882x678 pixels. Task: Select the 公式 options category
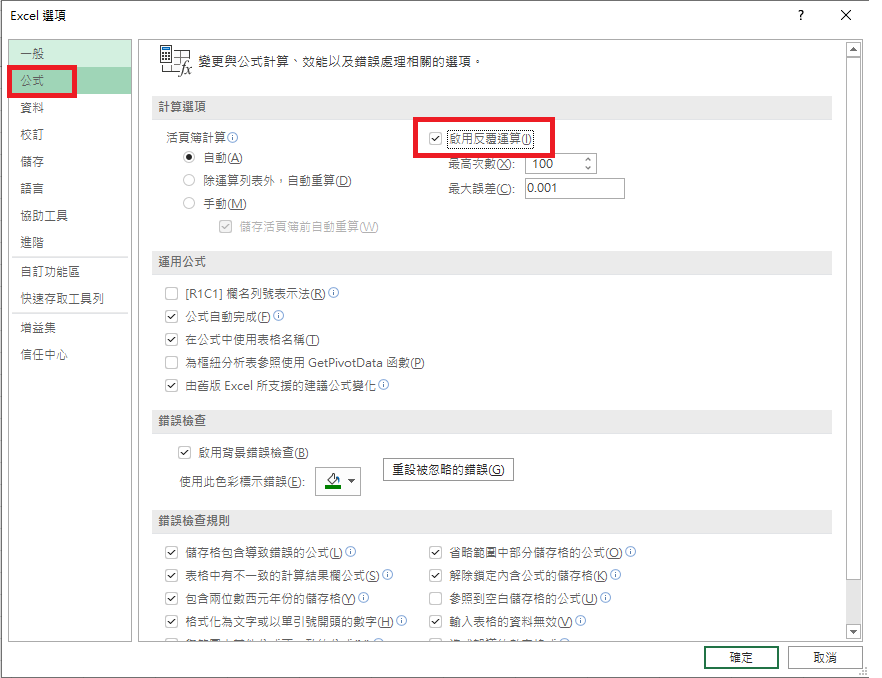point(70,80)
